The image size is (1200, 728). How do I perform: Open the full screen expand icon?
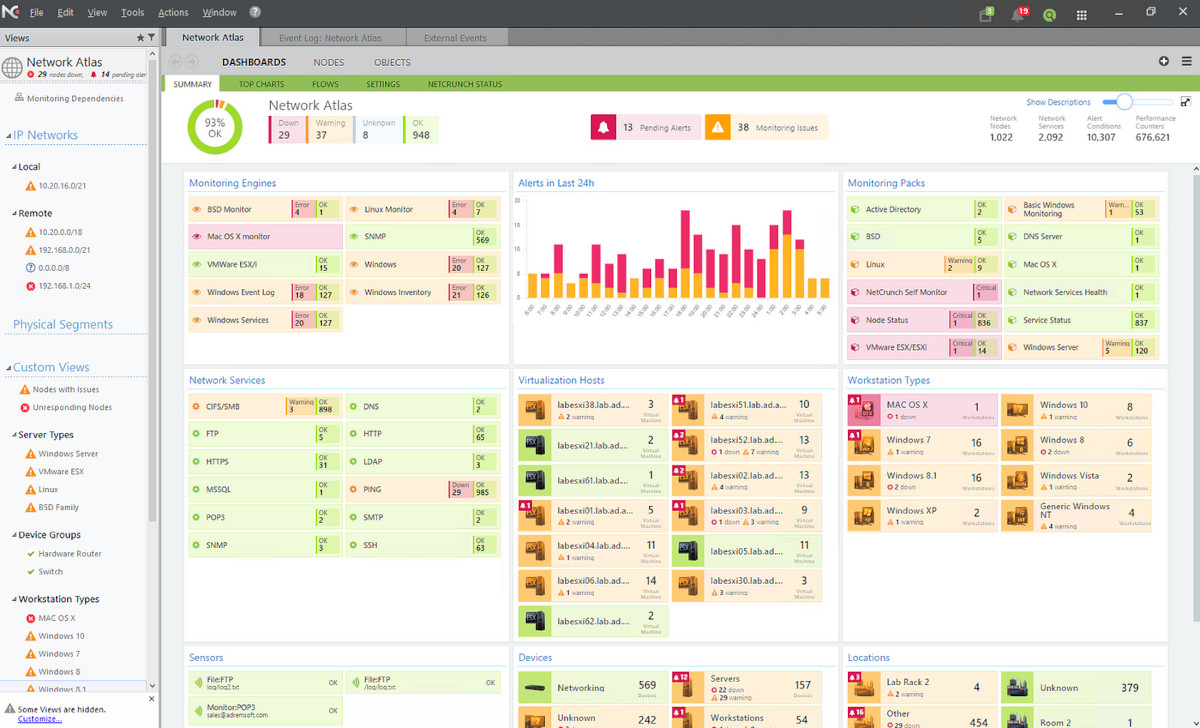(1186, 101)
